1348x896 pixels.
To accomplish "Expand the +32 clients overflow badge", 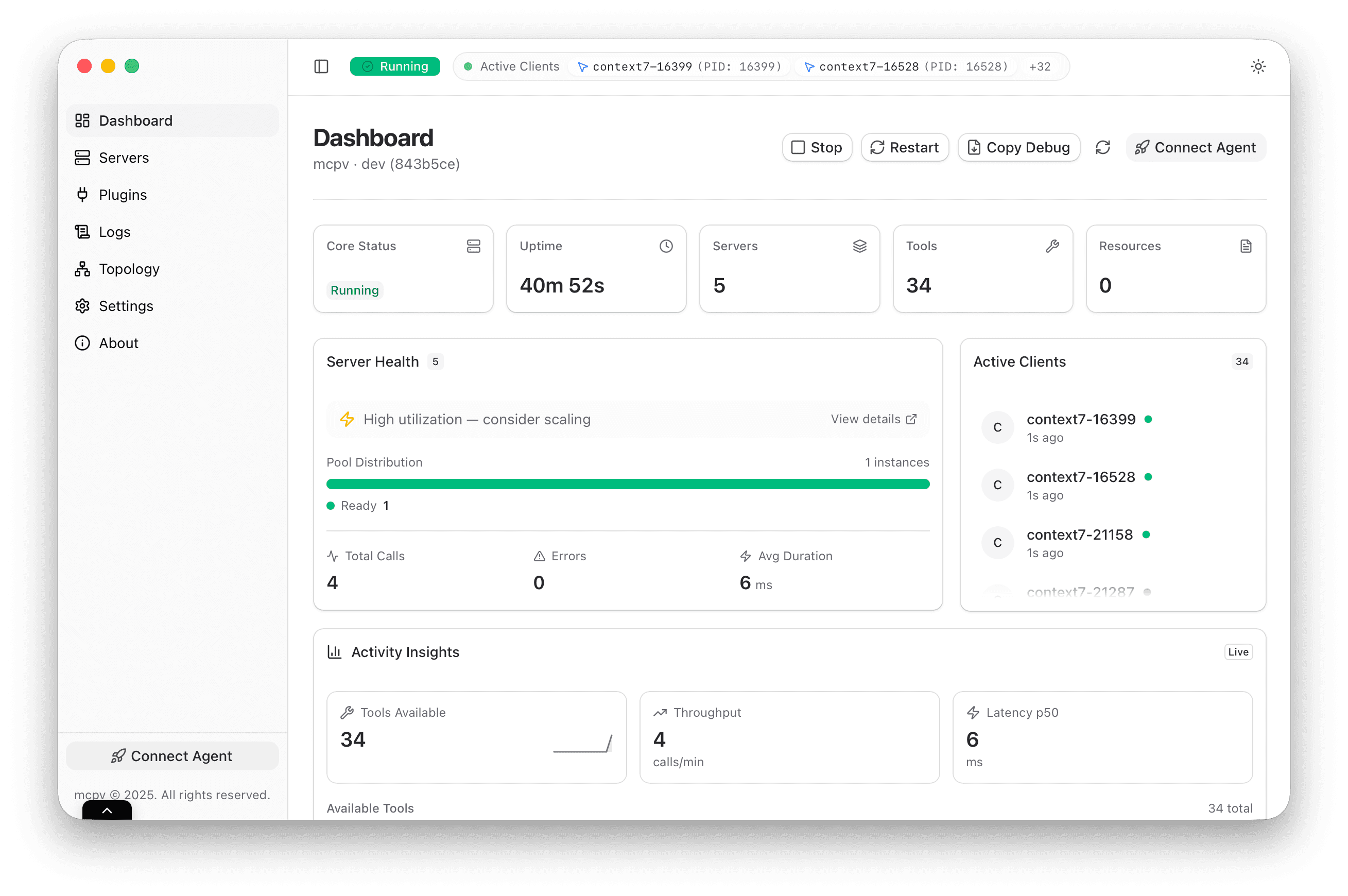I will coord(1039,66).
